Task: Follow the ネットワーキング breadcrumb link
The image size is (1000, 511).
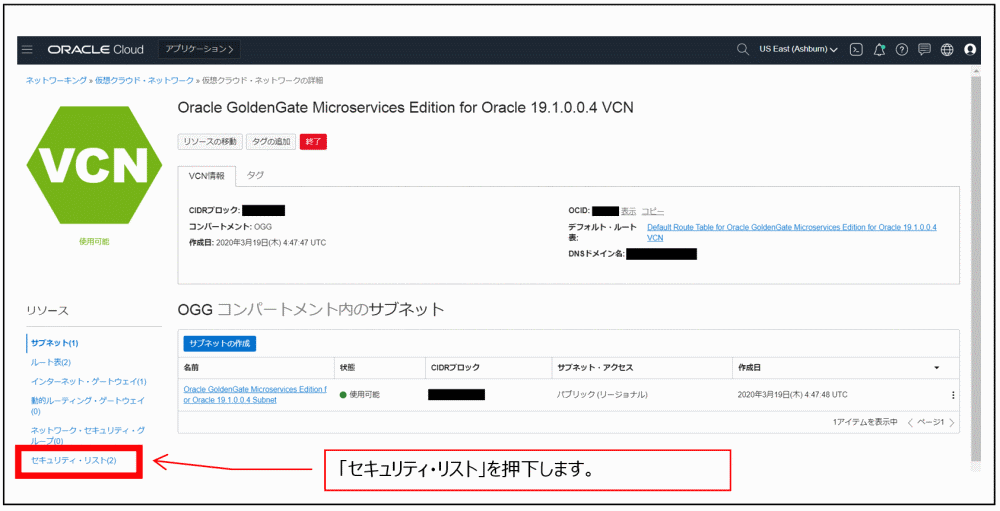Action: [56, 80]
